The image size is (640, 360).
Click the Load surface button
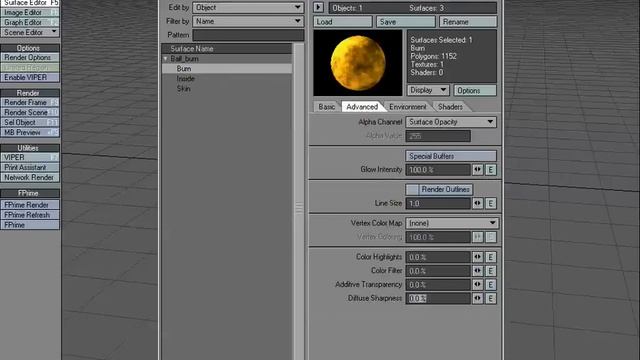pos(343,22)
